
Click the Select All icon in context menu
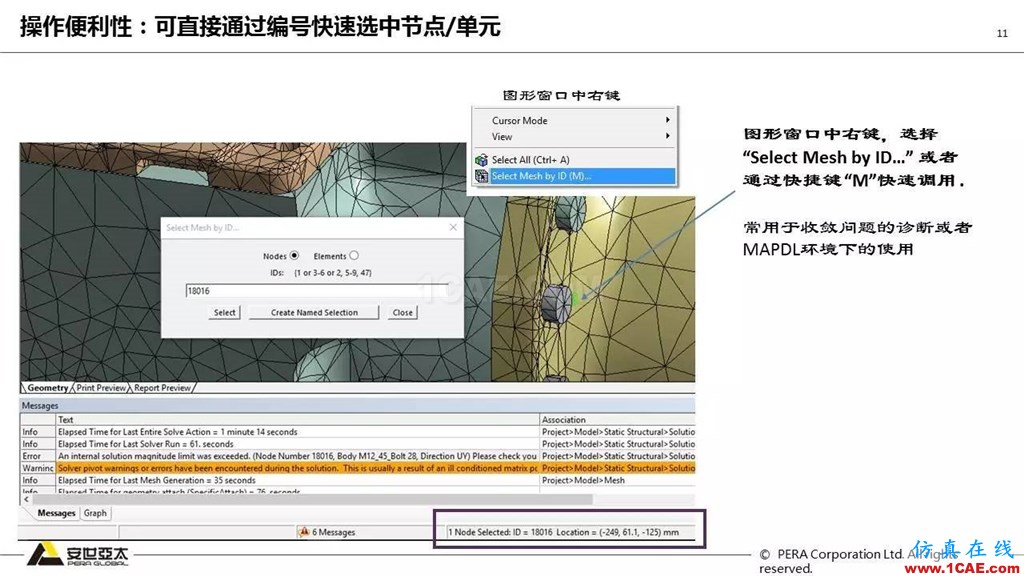pos(481,160)
